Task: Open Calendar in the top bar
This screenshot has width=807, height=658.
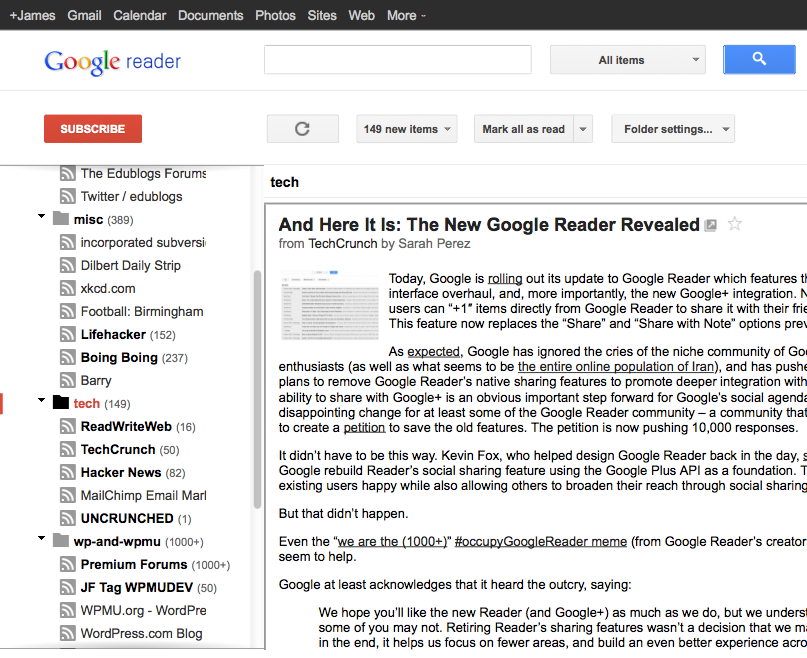Action: click(x=139, y=15)
